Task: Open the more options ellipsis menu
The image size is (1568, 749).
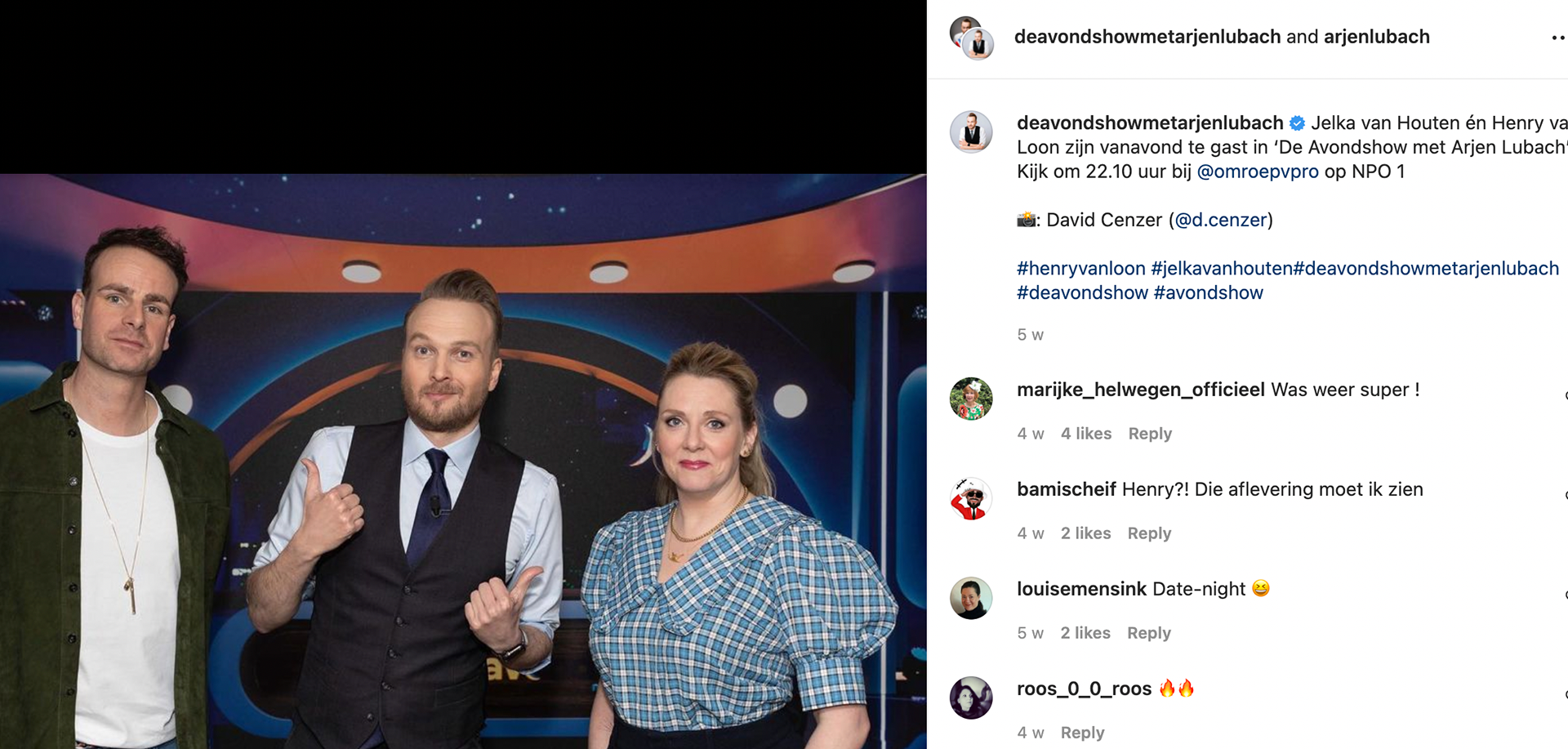Action: pyautogui.click(x=1558, y=38)
